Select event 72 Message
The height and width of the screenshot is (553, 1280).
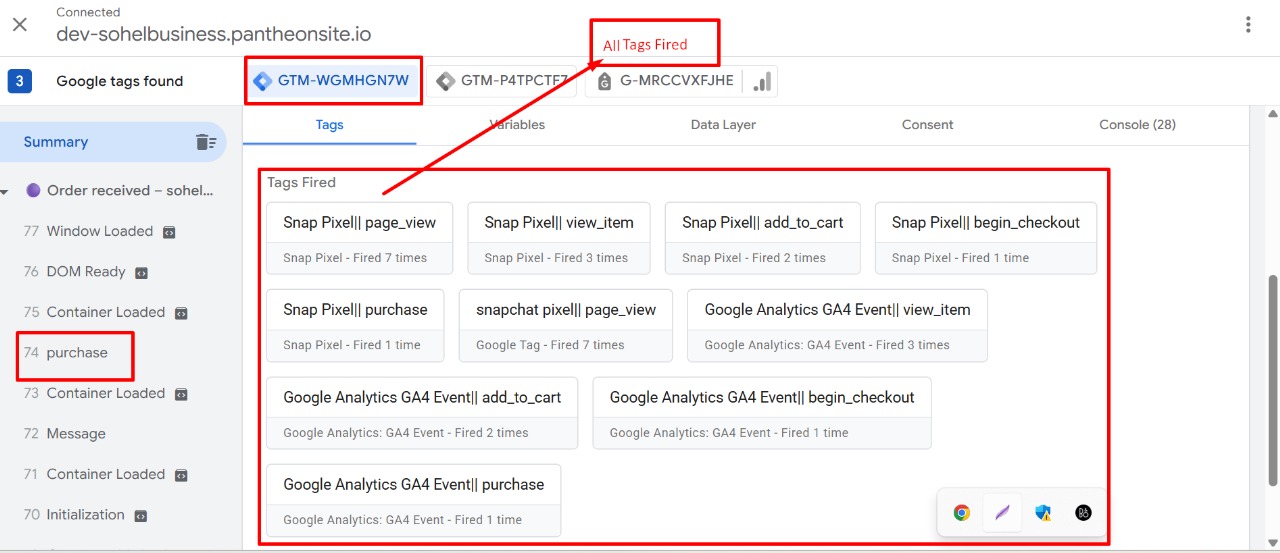pos(64,434)
